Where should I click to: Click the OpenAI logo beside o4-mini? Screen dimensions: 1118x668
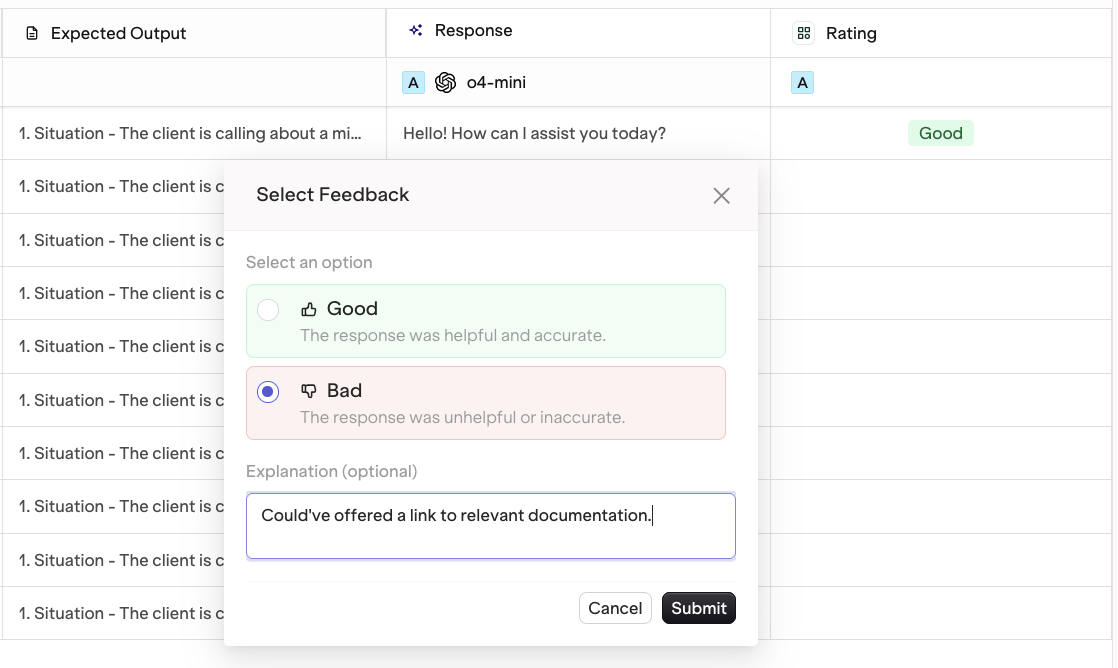446,83
